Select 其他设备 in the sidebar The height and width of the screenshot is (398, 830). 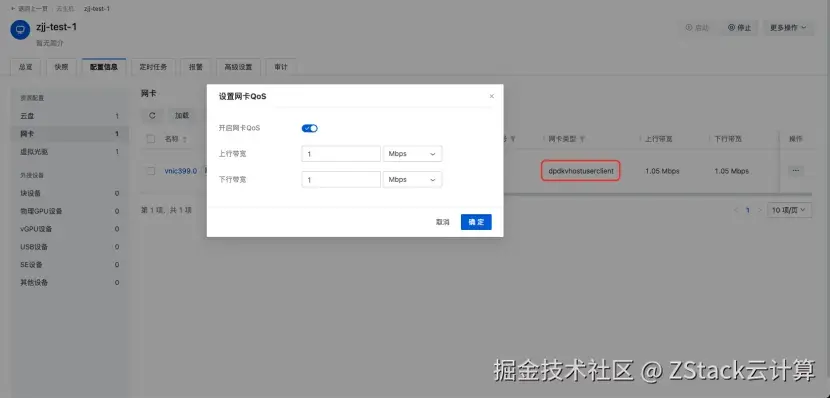tap(69, 283)
